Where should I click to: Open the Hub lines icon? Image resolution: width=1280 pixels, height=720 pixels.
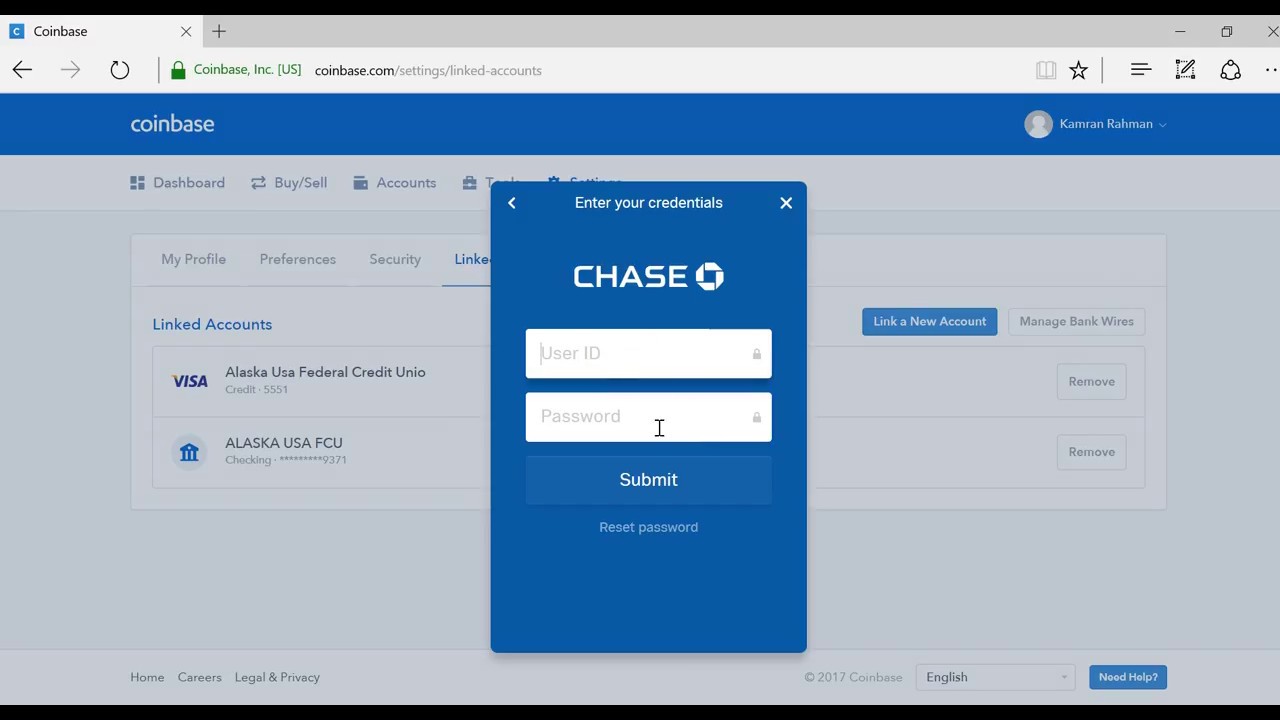point(1141,70)
